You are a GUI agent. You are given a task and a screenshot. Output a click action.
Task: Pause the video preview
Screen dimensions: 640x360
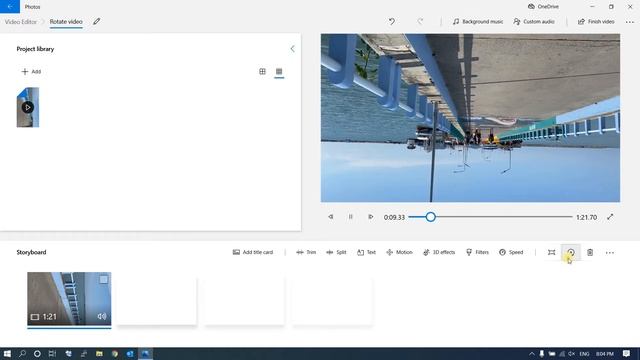pyautogui.click(x=350, y=217)
